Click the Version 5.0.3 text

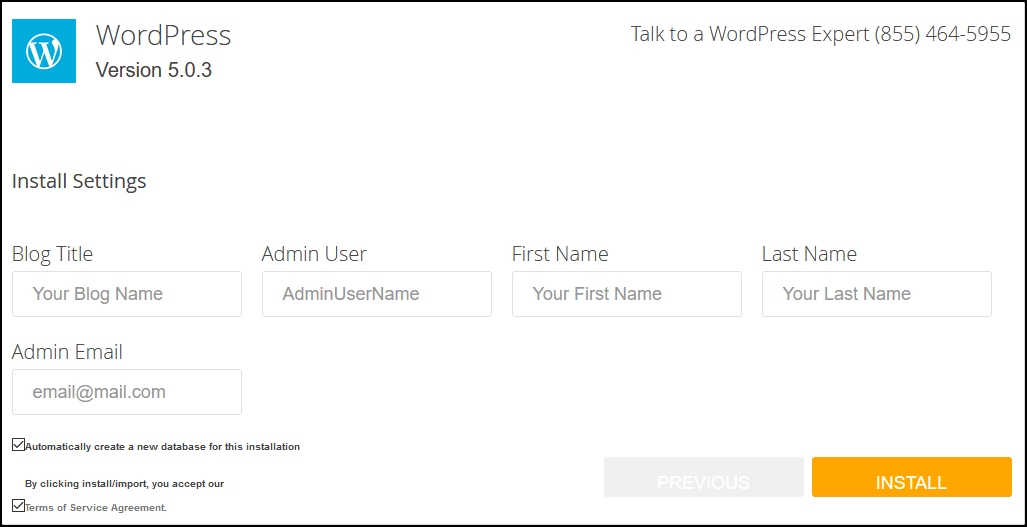[x=153, y=70]
